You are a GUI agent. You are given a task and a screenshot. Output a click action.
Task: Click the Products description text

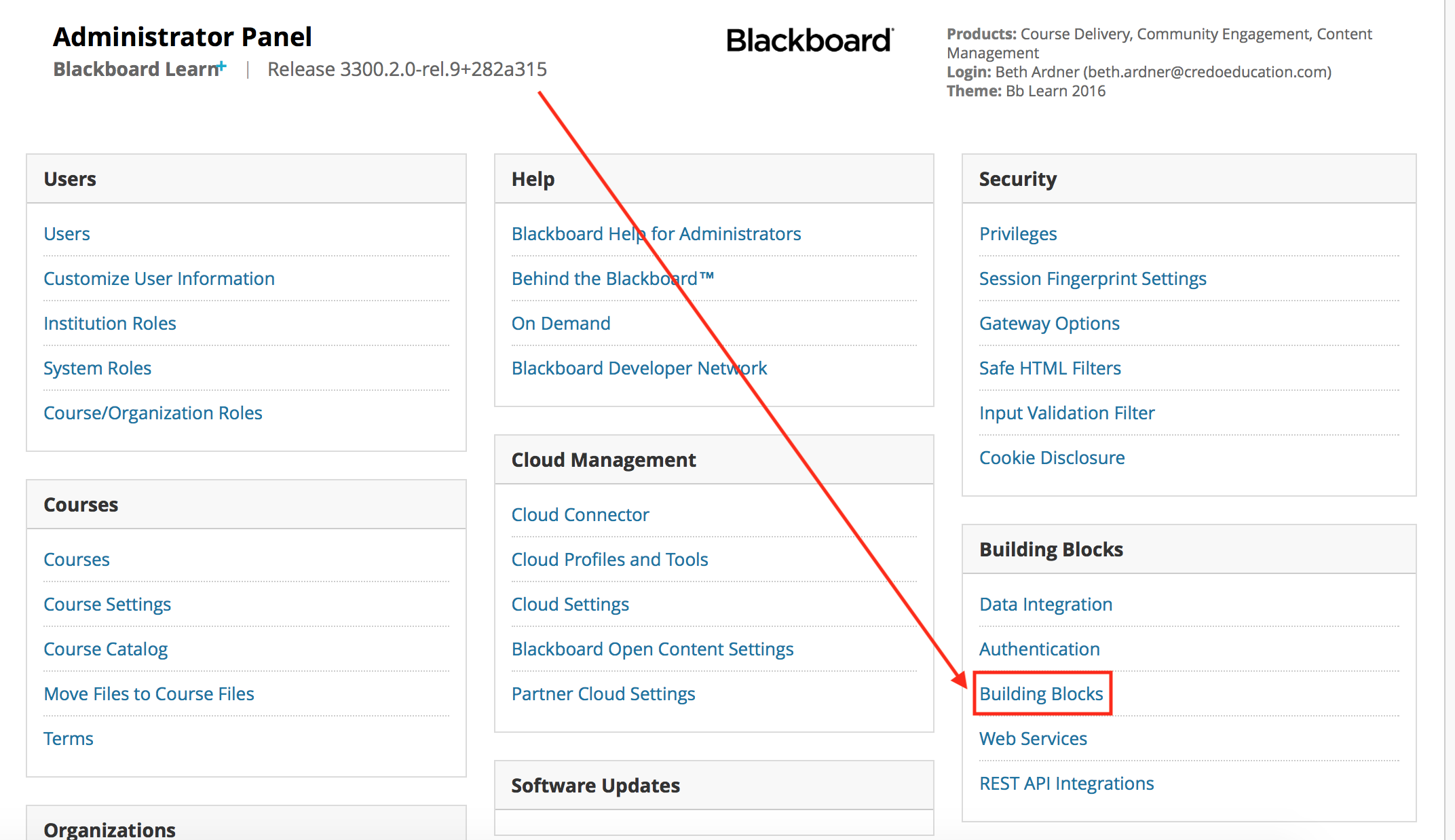(1159, 43)
